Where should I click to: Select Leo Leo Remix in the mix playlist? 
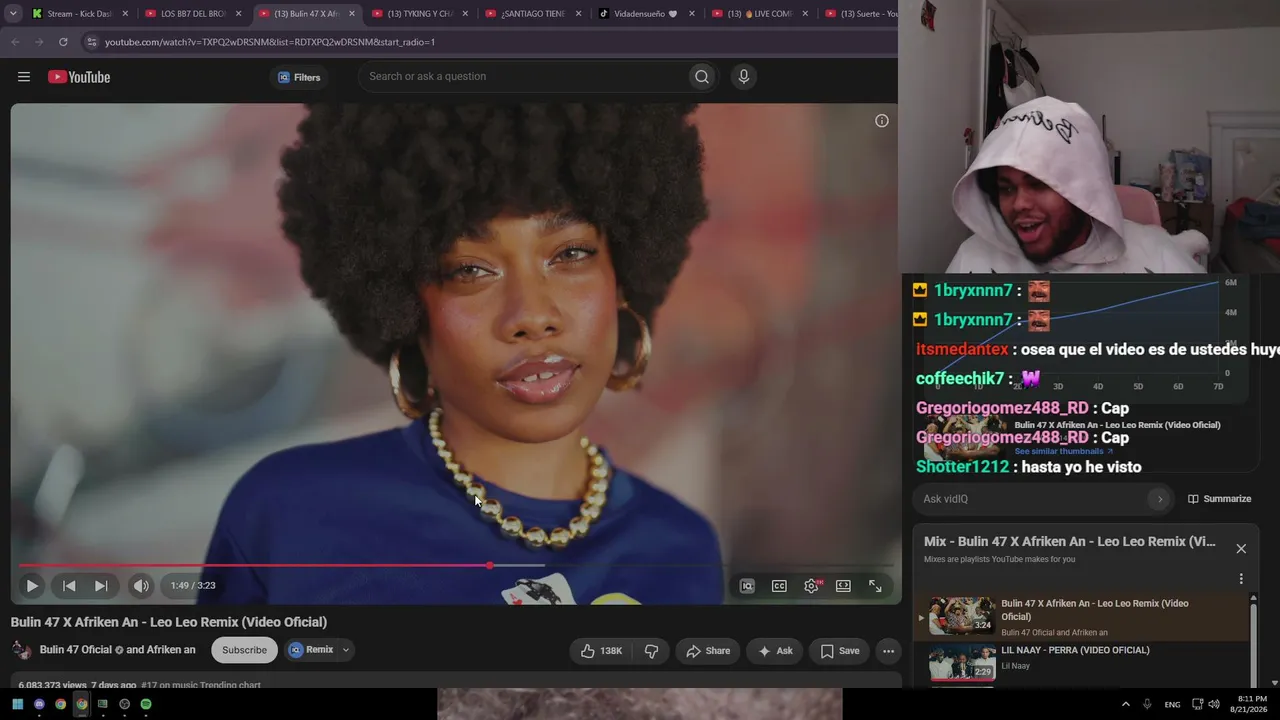coord(1083,617)
